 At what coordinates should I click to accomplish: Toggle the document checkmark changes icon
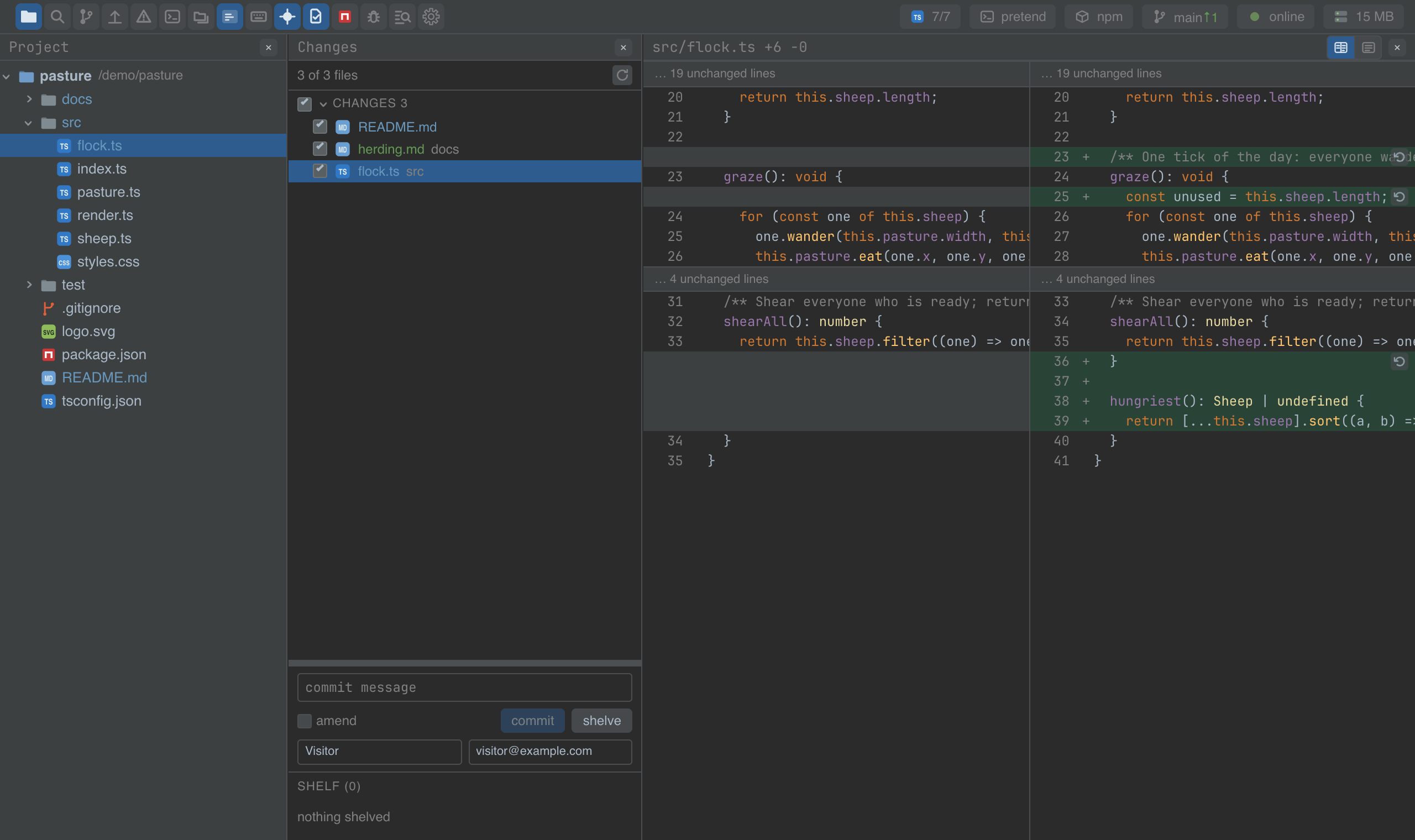[x=316, y=17]
